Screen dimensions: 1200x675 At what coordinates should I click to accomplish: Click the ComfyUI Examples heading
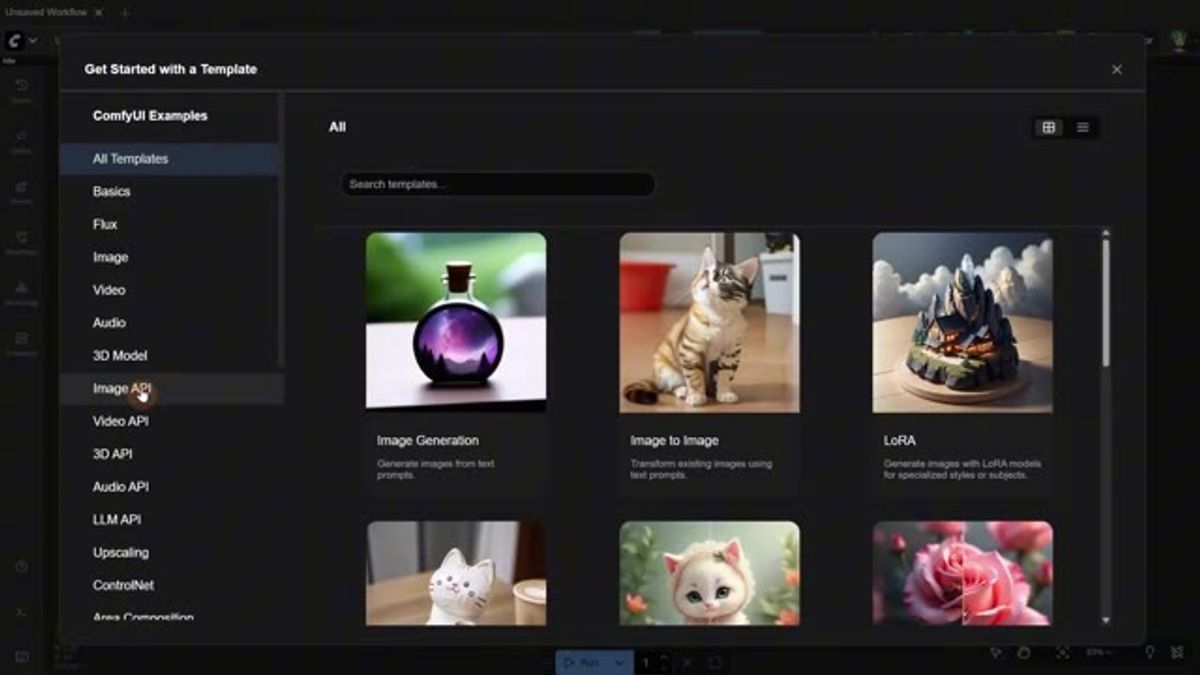(150, 116)
